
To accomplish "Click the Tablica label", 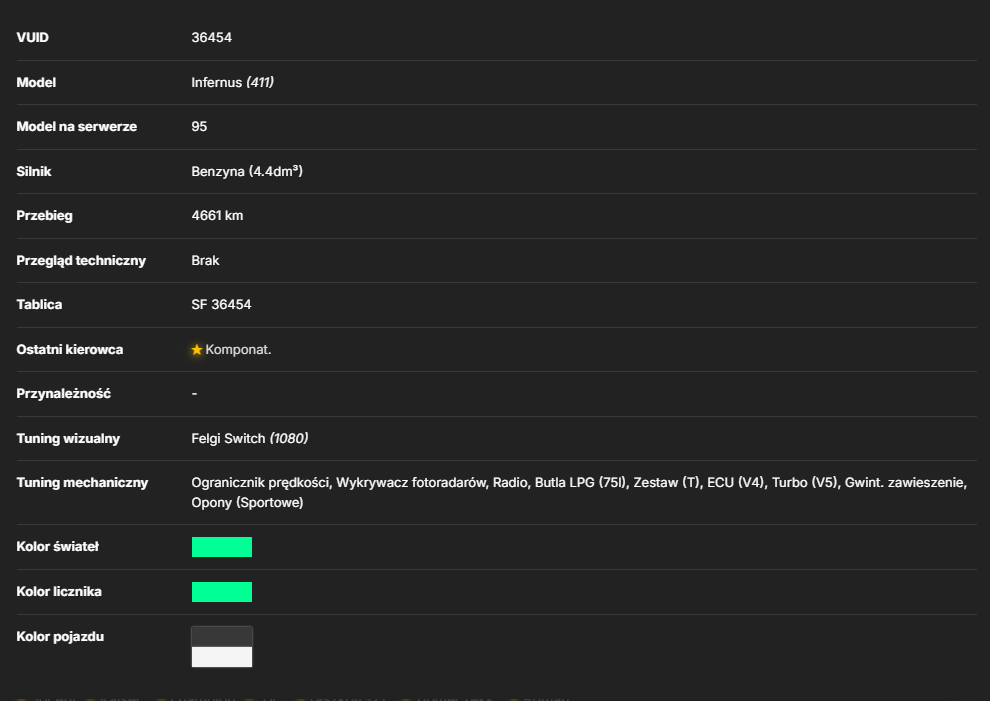I will [39, 304].
